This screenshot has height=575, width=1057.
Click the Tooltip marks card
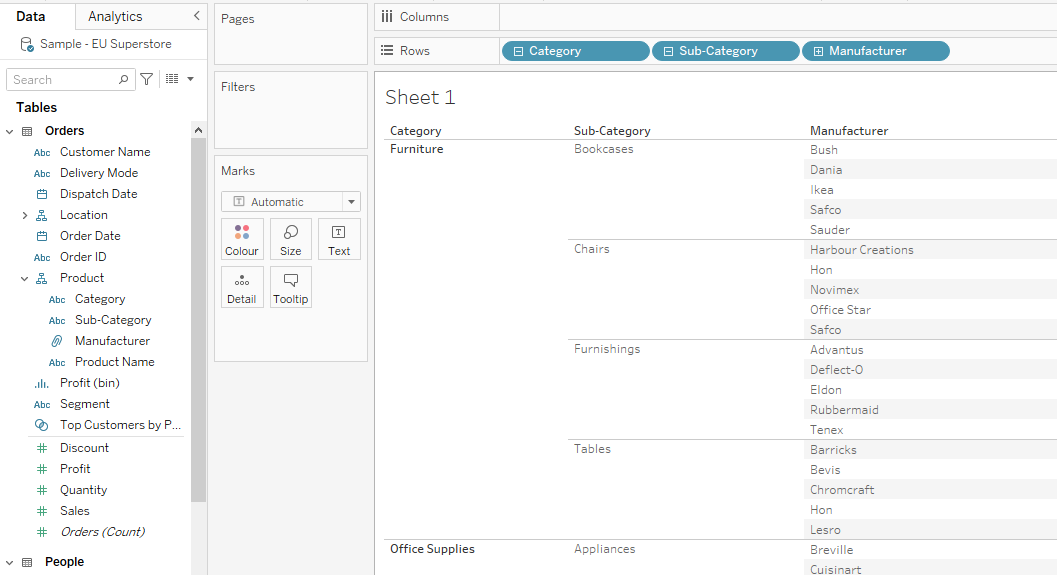click(291, 287)
